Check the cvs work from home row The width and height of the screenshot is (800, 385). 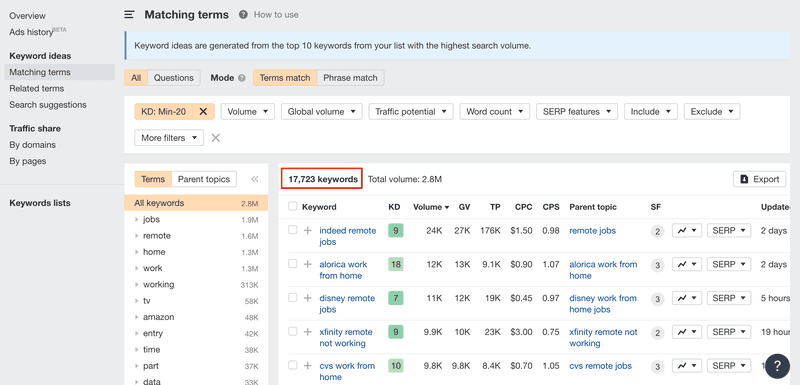point(292,365)
